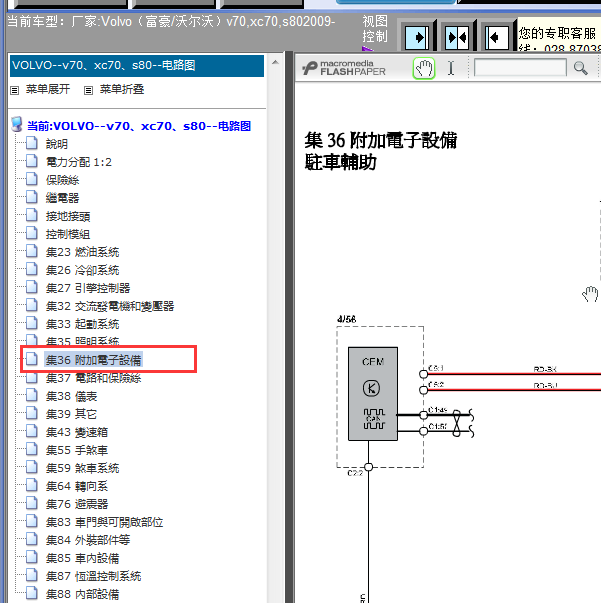601x603 pixels.
Task: Select the FlashPaper text selection tool
Action: pyautogui.click(x=451, y=68)
